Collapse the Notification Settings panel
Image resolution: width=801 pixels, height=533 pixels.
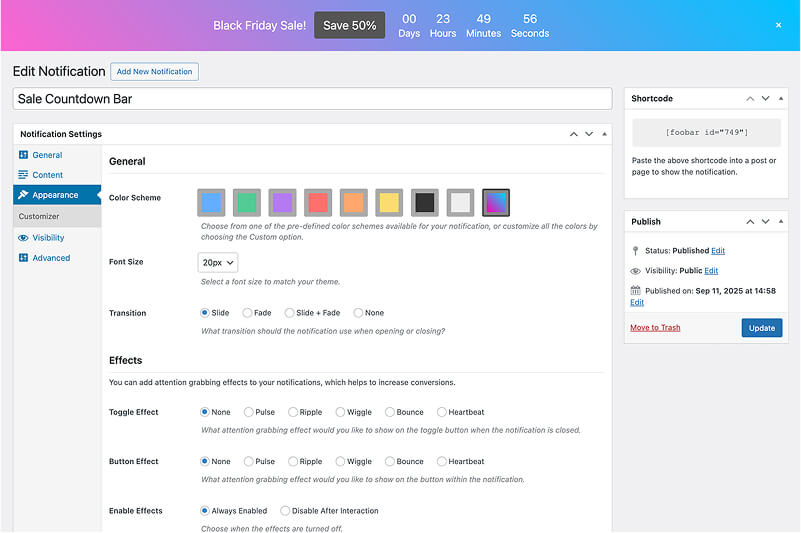click(x=603, y=134)
